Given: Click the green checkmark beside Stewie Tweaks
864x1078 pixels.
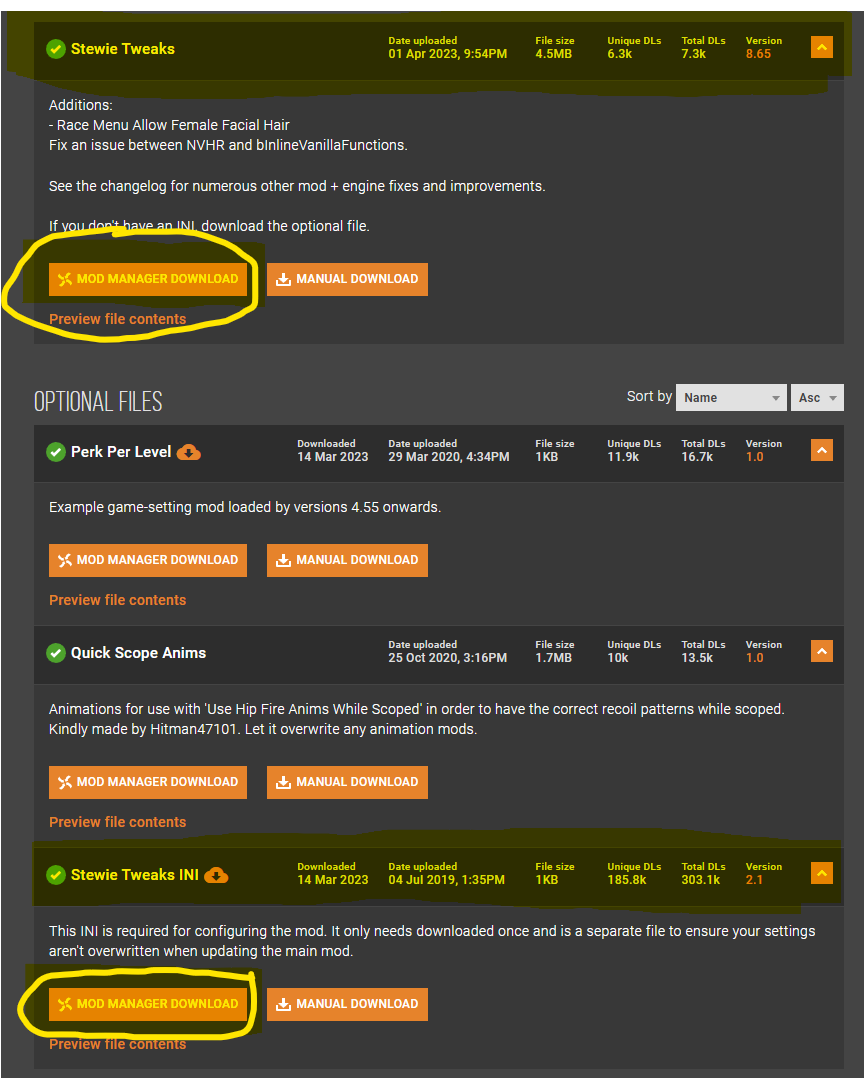Looking at the screenshot, I should pyautogui.click(x=56, y=50).
